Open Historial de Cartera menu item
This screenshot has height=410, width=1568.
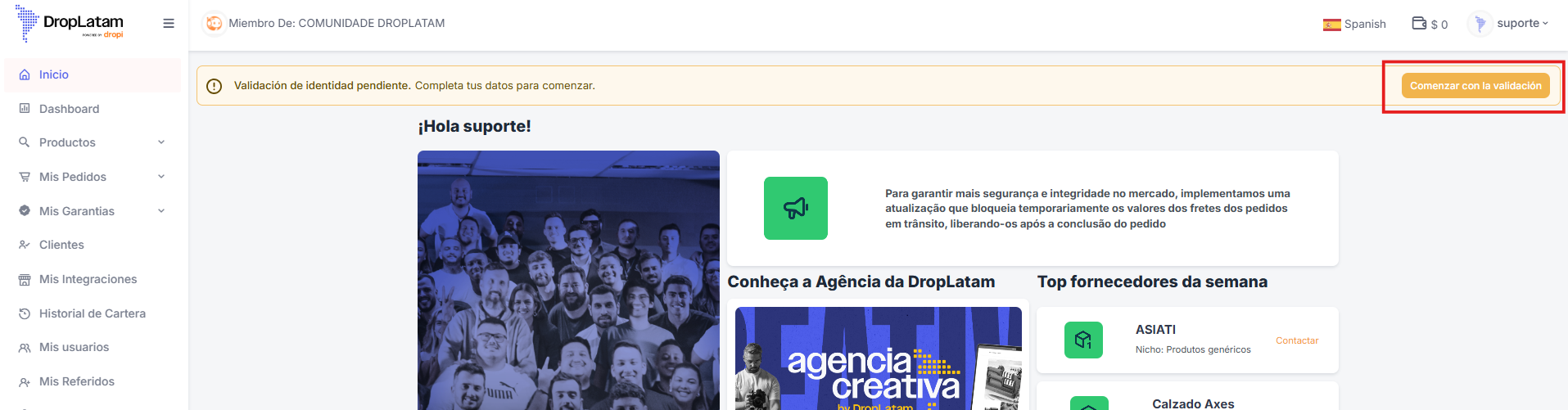(x=93, y=313)
